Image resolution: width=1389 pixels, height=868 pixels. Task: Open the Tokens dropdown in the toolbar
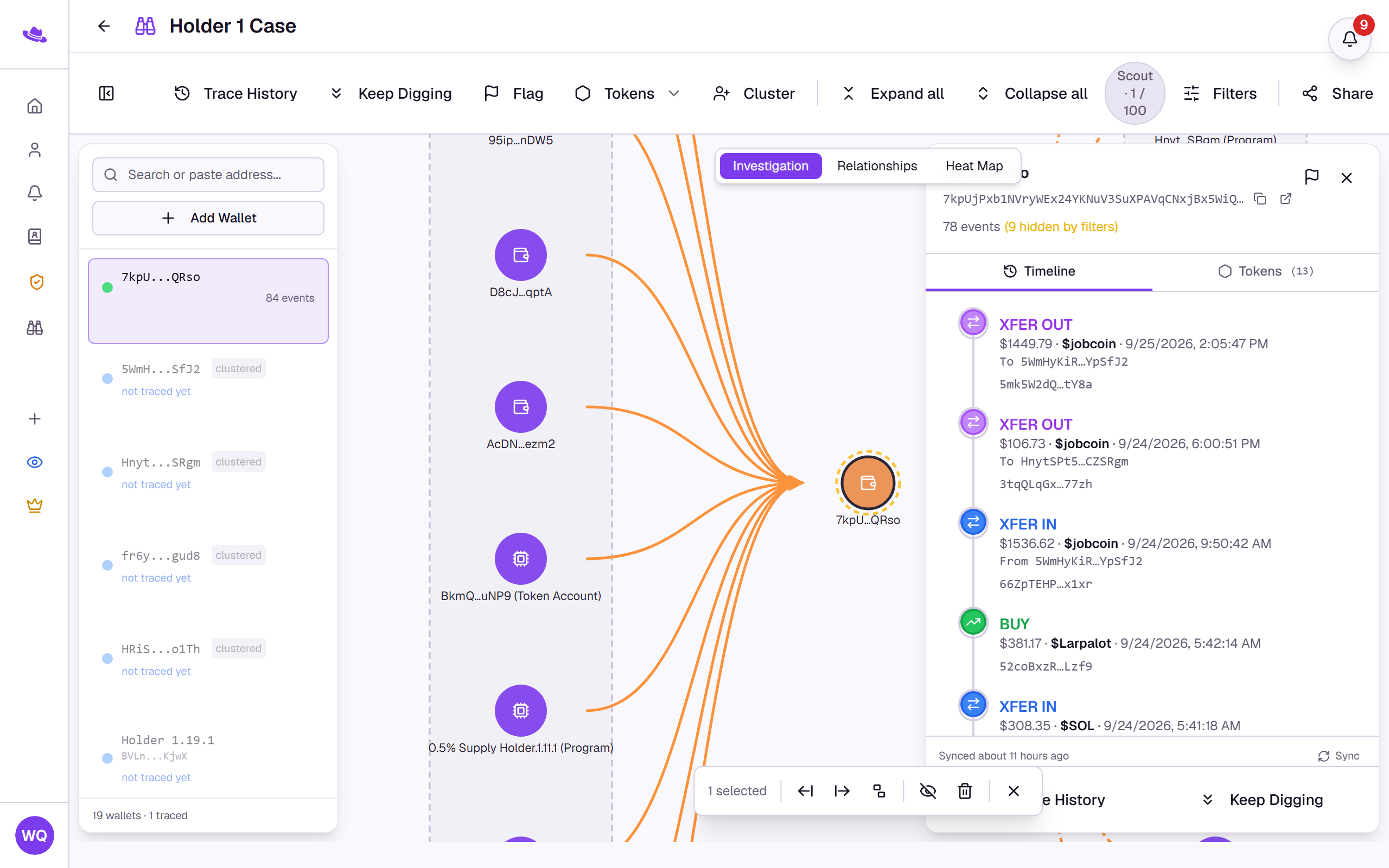627,93
